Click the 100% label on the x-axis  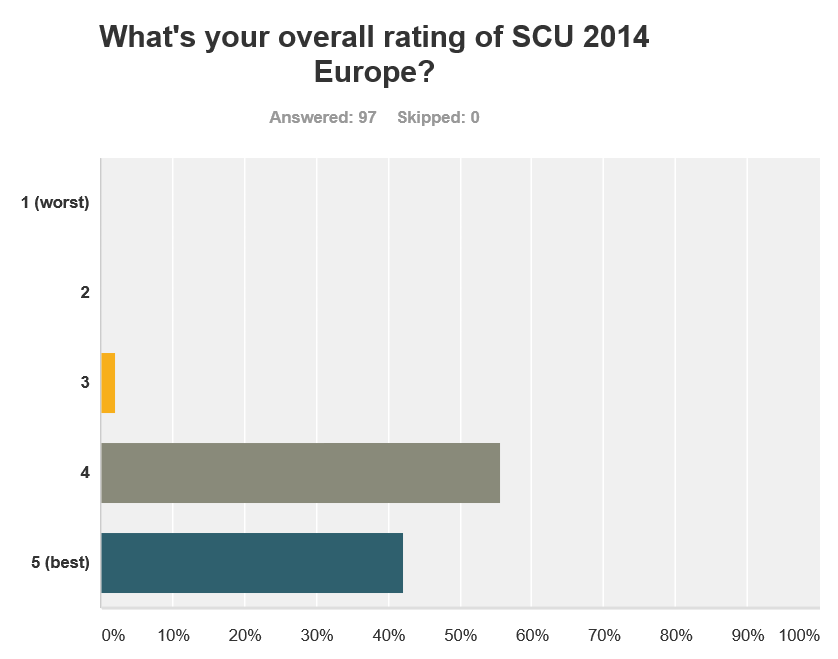pyautogui.click(x=799, y=635)
